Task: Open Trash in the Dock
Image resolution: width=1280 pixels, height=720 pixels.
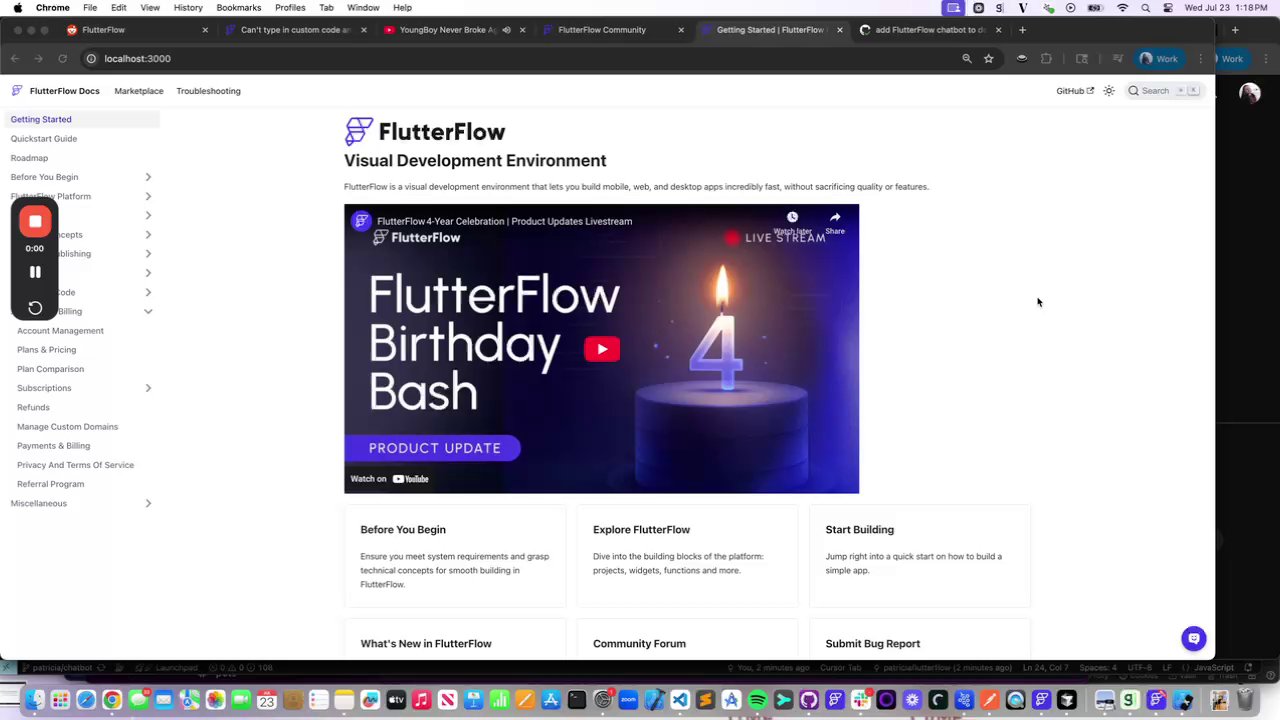Action: pos(1245,700)
